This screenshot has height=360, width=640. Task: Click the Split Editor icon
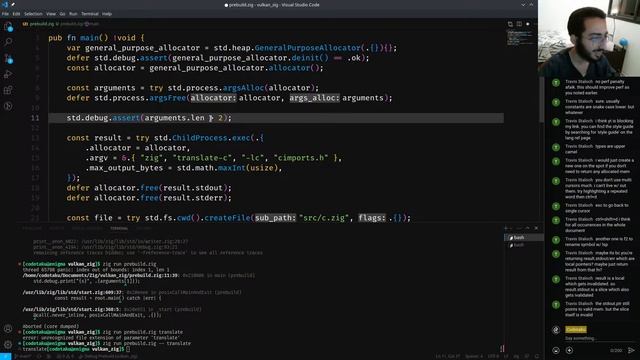point(519,24)
